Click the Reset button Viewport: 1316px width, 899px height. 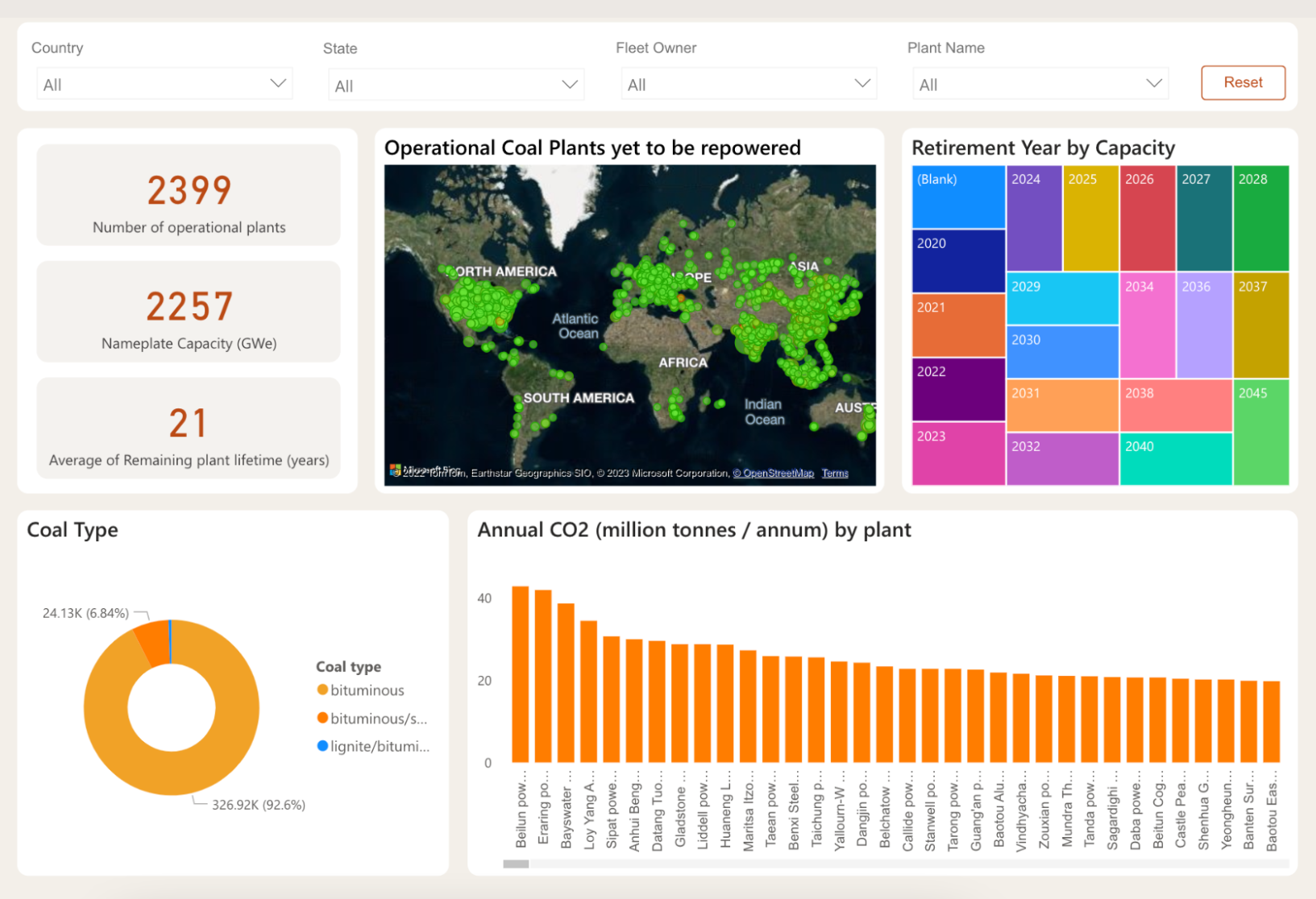click(x=1243, y=82)
